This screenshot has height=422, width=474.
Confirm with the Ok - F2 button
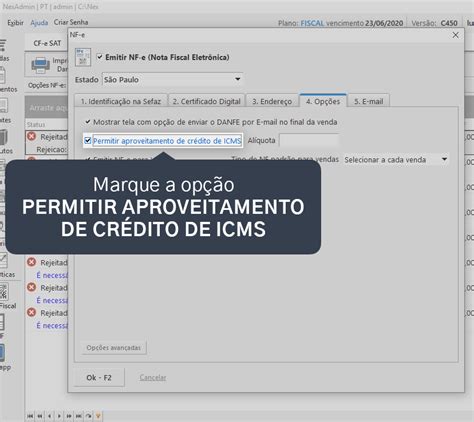click(99, 377)
